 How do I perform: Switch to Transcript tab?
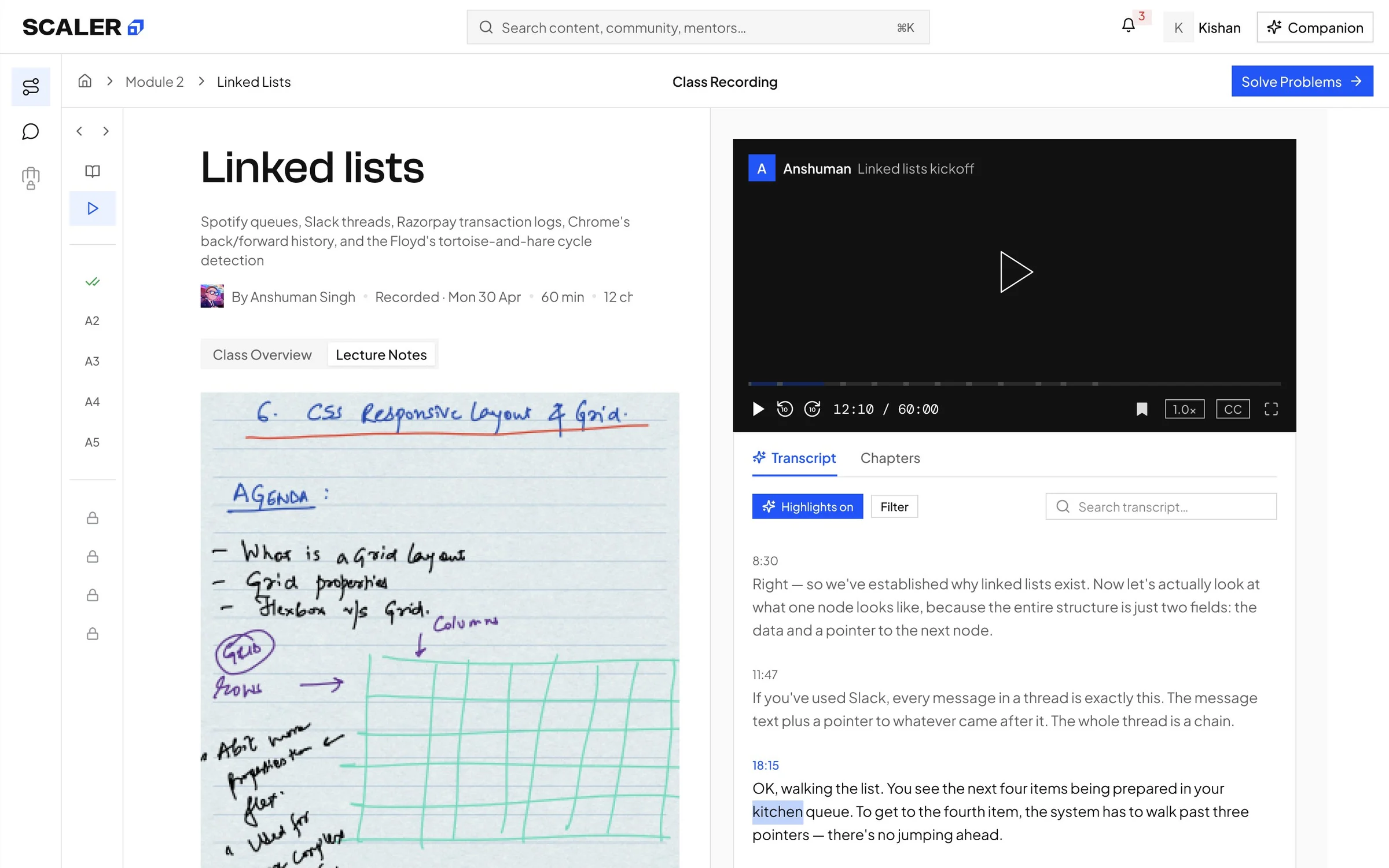click(795, 458)
